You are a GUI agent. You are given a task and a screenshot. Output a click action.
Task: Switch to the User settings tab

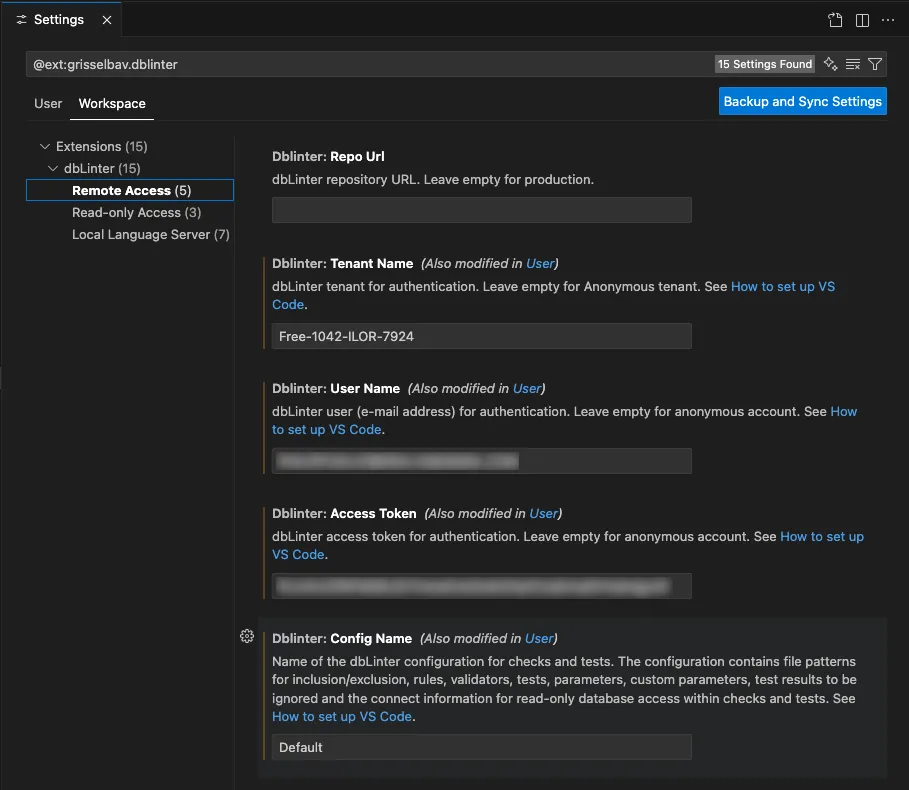coord(48,104)
